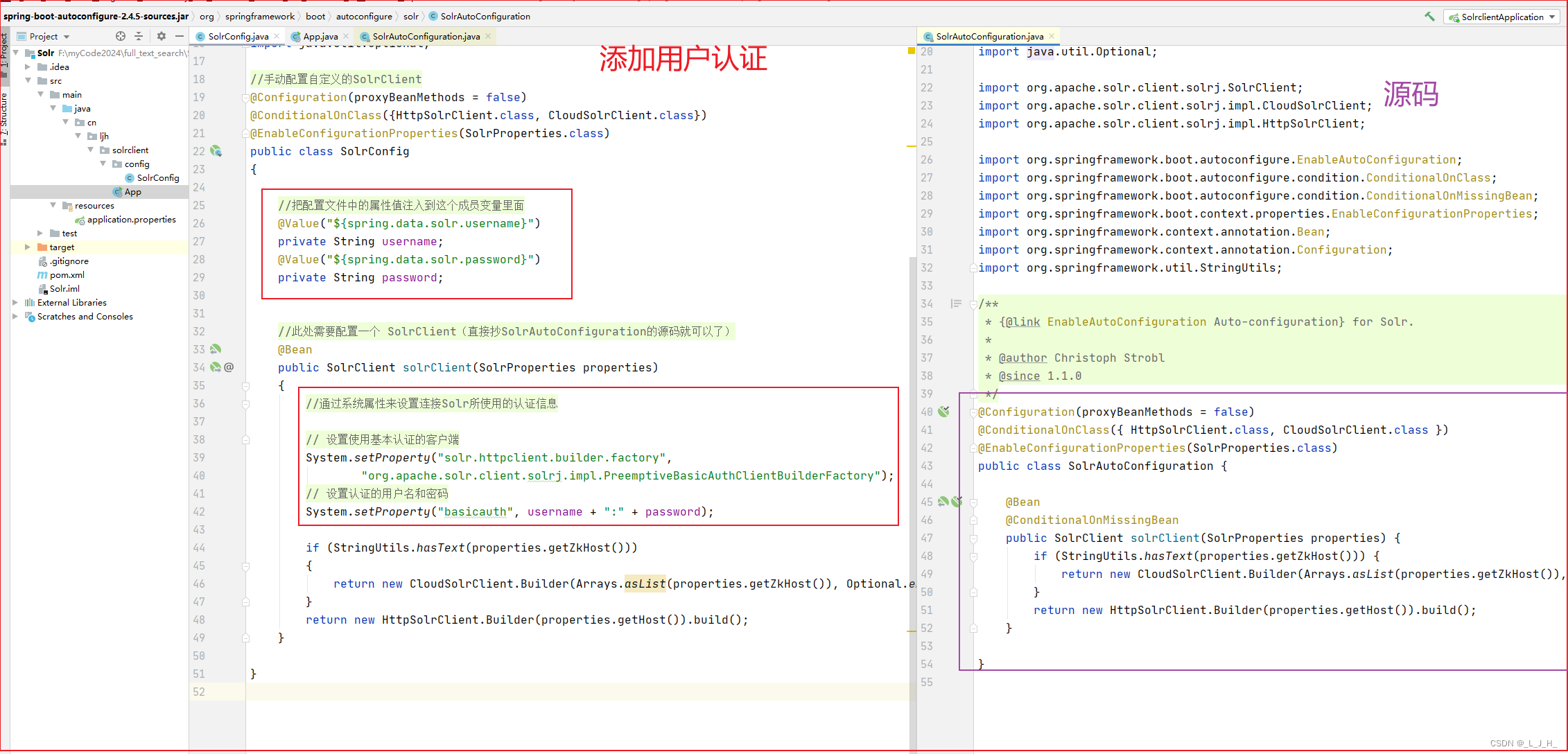Image resolution: width=1568 pixels, height=754 pixels.
Task: Collapse the src folder
Action: [x=28, y=80]
